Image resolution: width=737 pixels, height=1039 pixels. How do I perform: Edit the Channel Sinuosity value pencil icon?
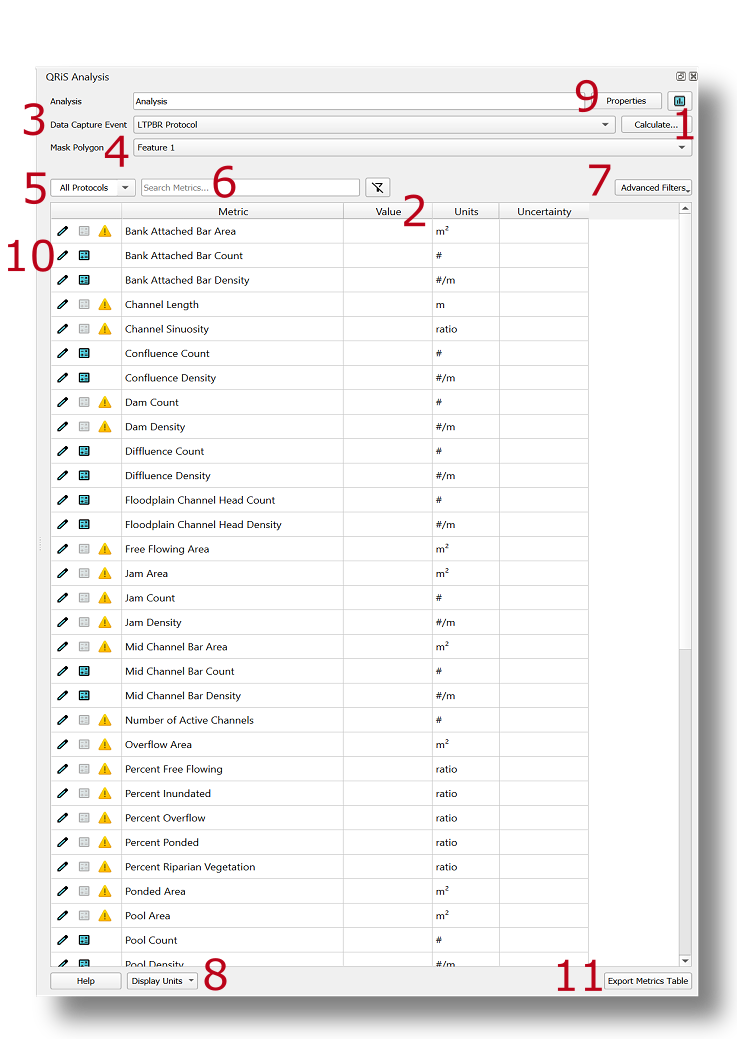[62, 329]
